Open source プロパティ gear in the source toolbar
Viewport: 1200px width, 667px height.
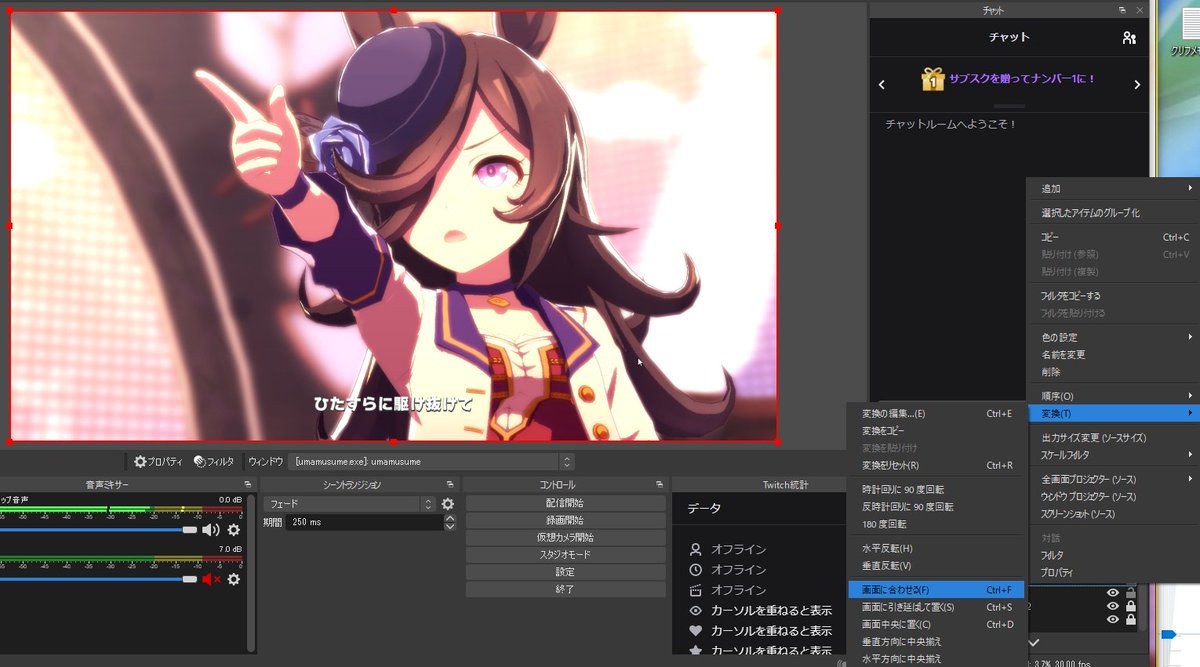pos(159,462)
